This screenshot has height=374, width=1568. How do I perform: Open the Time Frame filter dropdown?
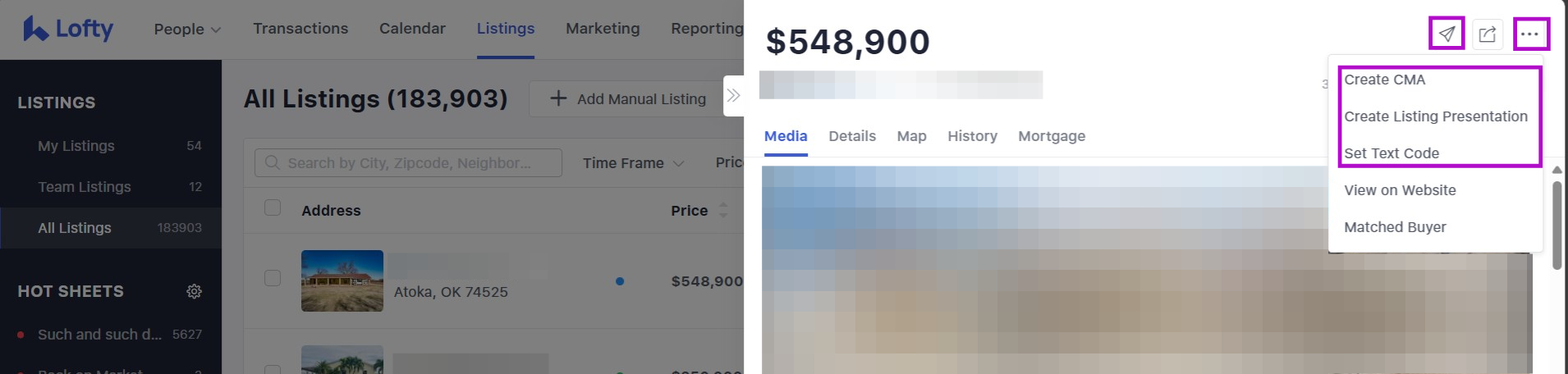click(x=633, y=162)
